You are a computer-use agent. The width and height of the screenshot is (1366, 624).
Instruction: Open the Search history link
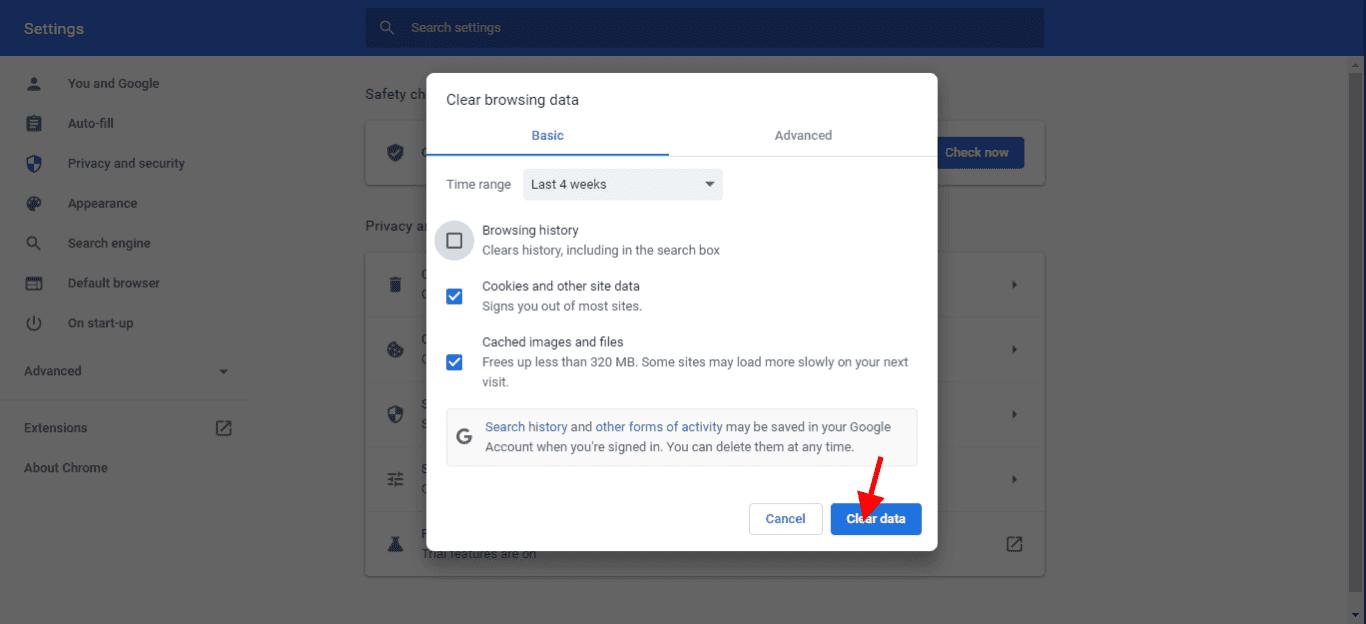(526, 427)
